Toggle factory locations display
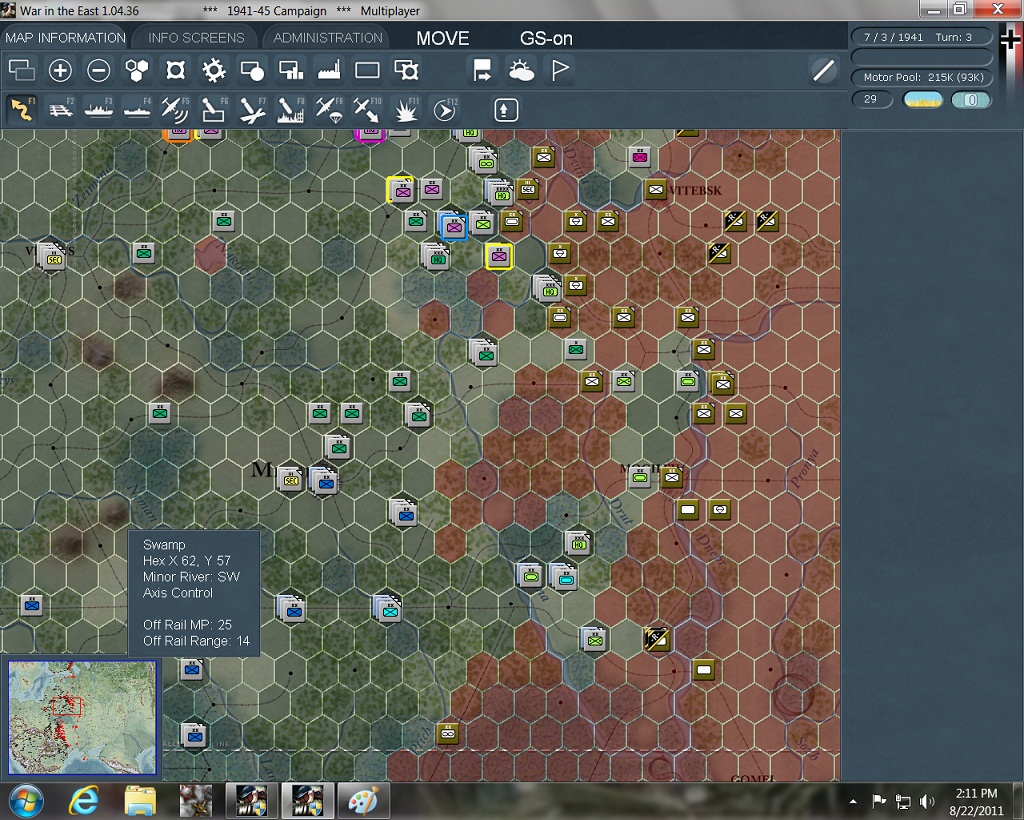Viewport: 1024px width, 820px height. tap(329, 70)
